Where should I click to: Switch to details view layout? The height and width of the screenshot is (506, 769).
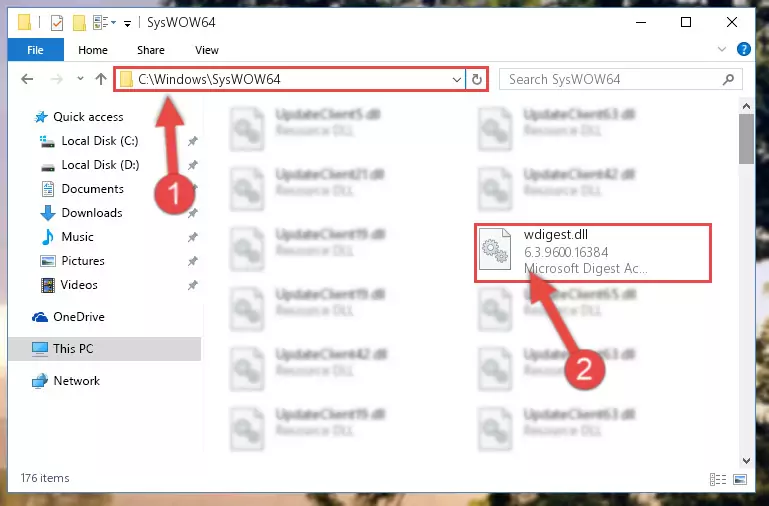pyautogui.click(x=718, y=479)
